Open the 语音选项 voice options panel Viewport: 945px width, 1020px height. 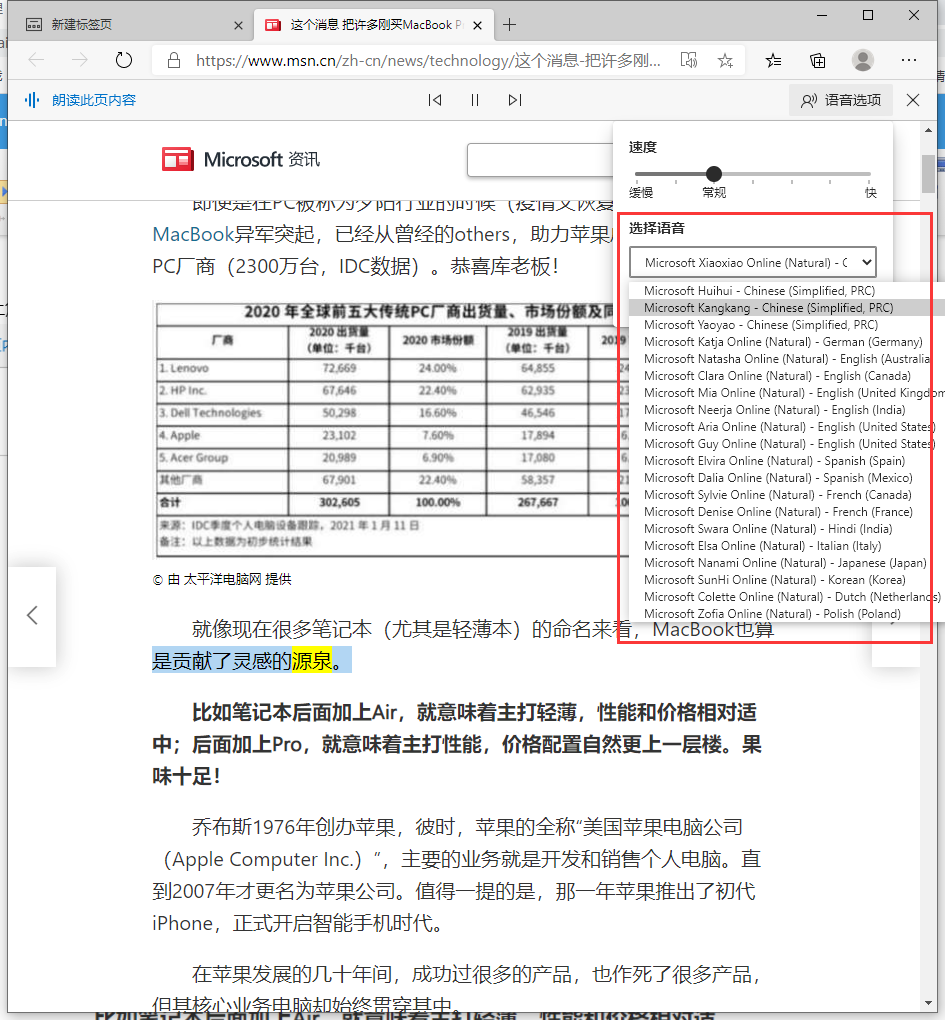pos(839,100)
